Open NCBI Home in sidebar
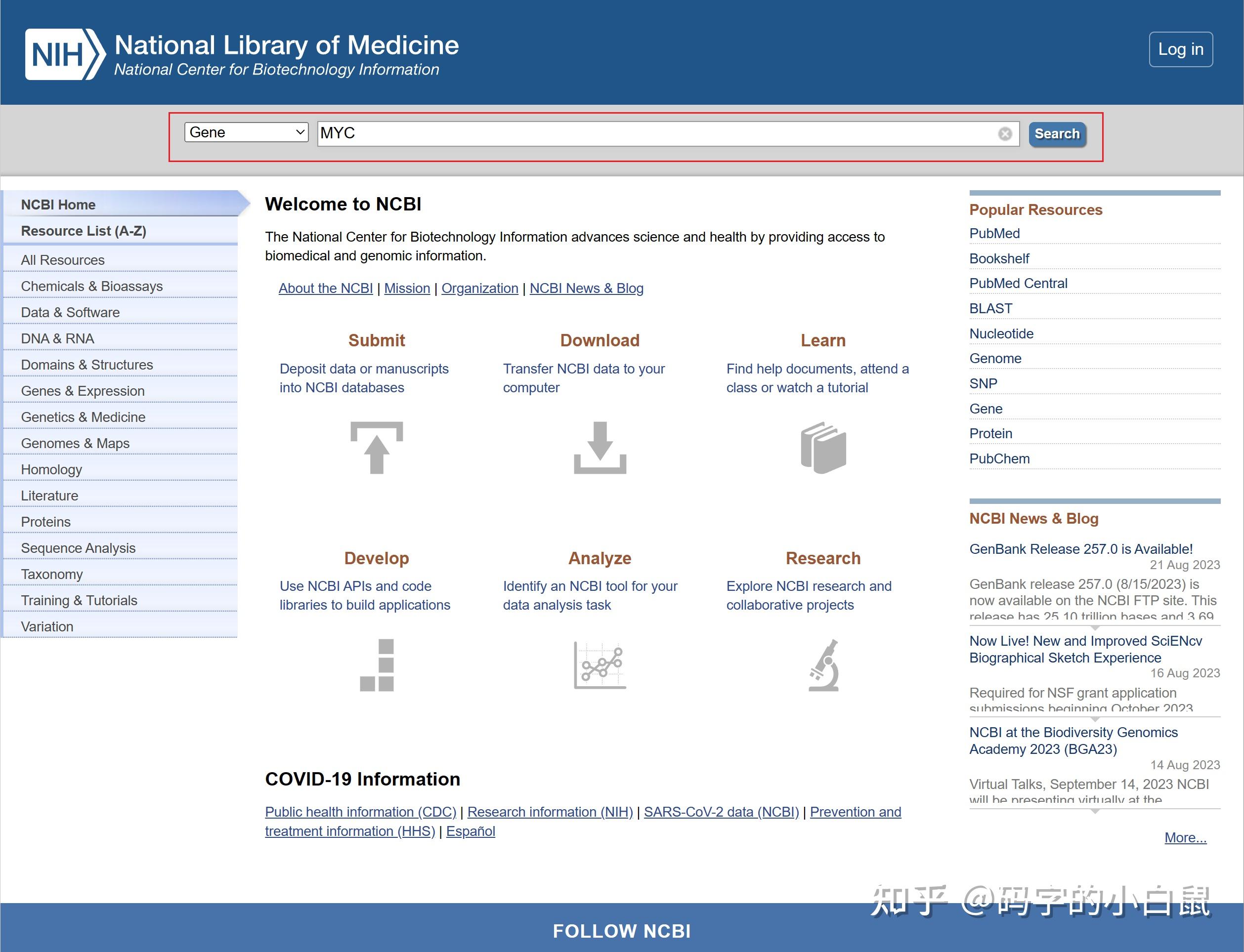The image size is (1244, 952). tap(58, 205)
